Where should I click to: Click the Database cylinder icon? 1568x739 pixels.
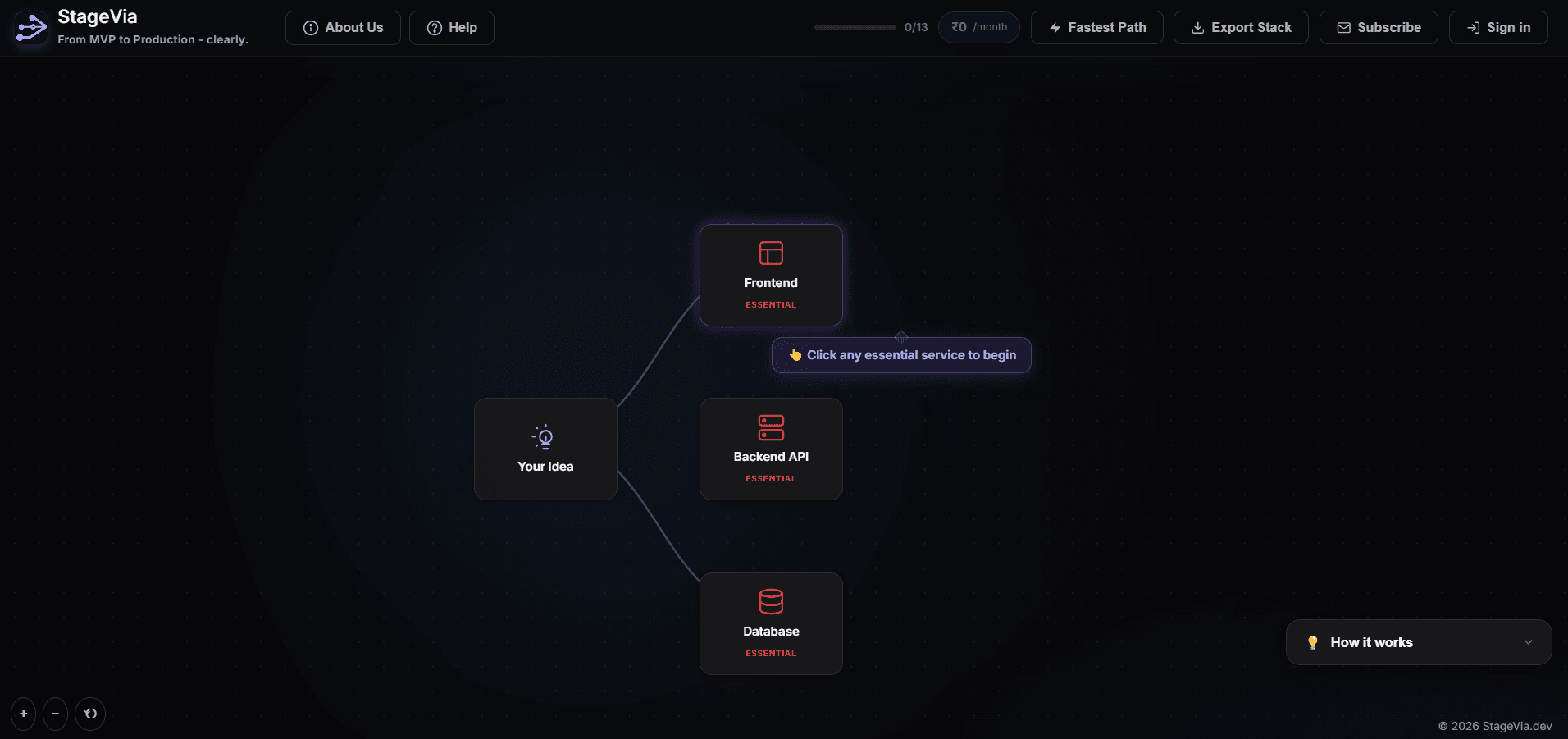tap(770, 601)
